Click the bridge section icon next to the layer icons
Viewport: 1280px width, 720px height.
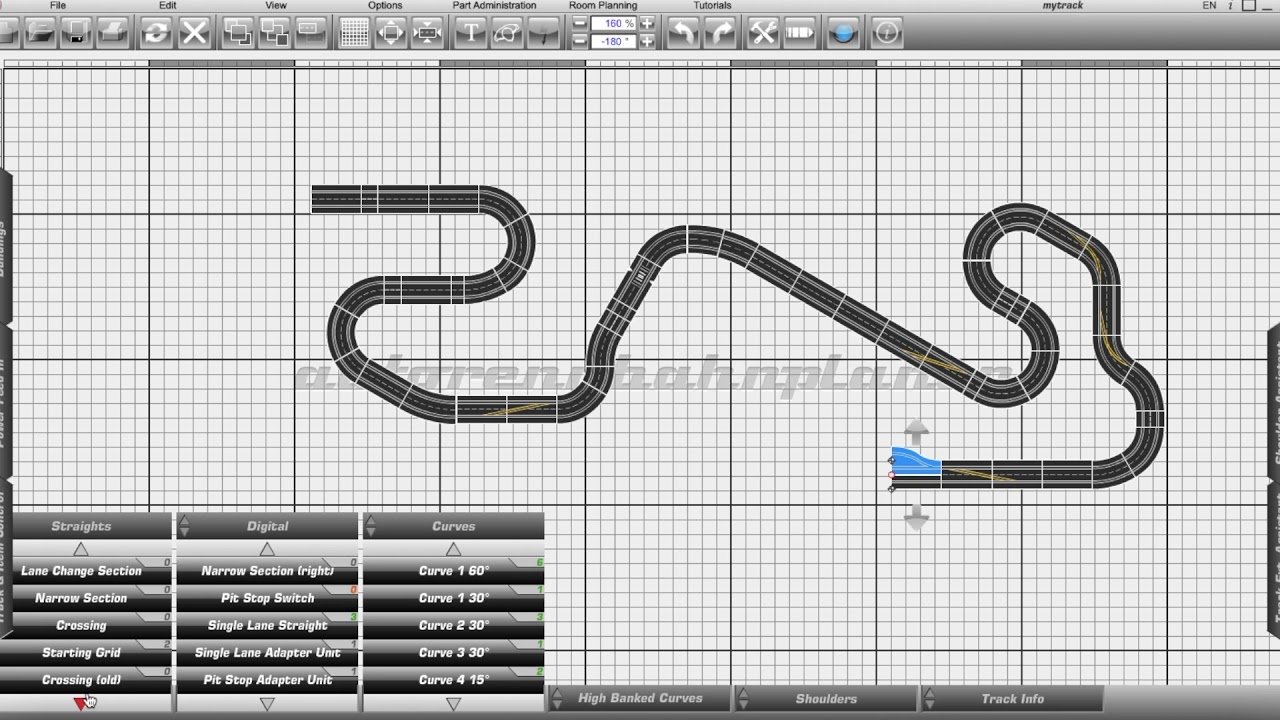[x=310, y=33]
